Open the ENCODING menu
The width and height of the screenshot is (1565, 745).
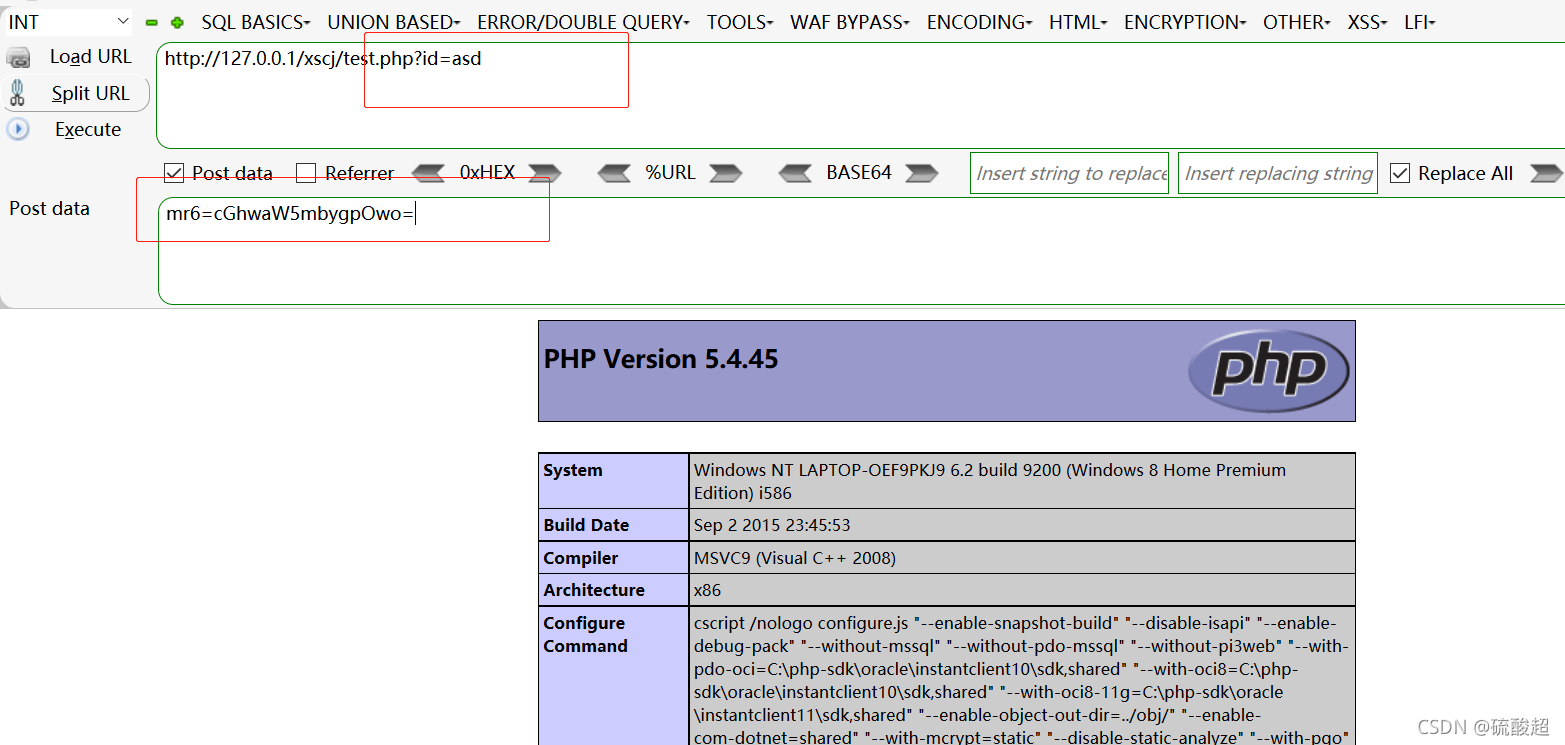980,22
